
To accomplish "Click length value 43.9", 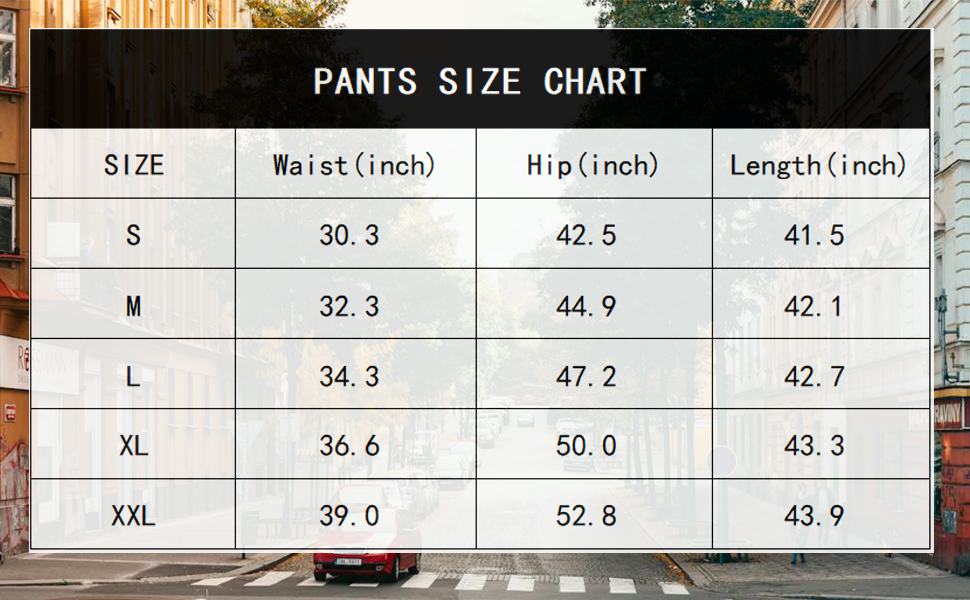I will tap(814, 516).
